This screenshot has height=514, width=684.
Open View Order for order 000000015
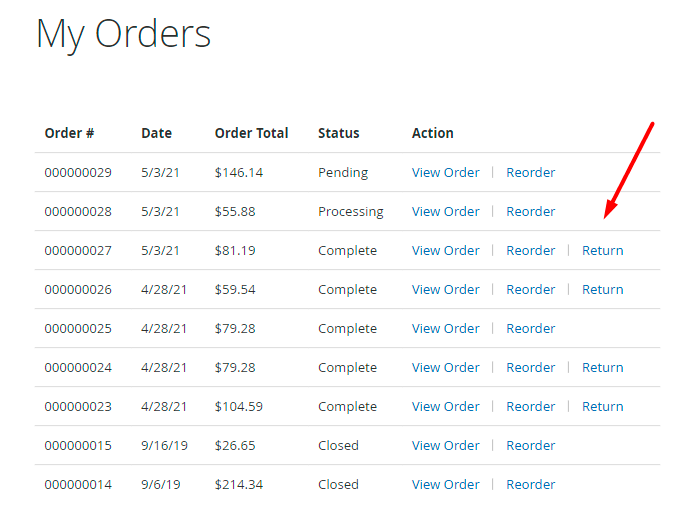(445, 445)
